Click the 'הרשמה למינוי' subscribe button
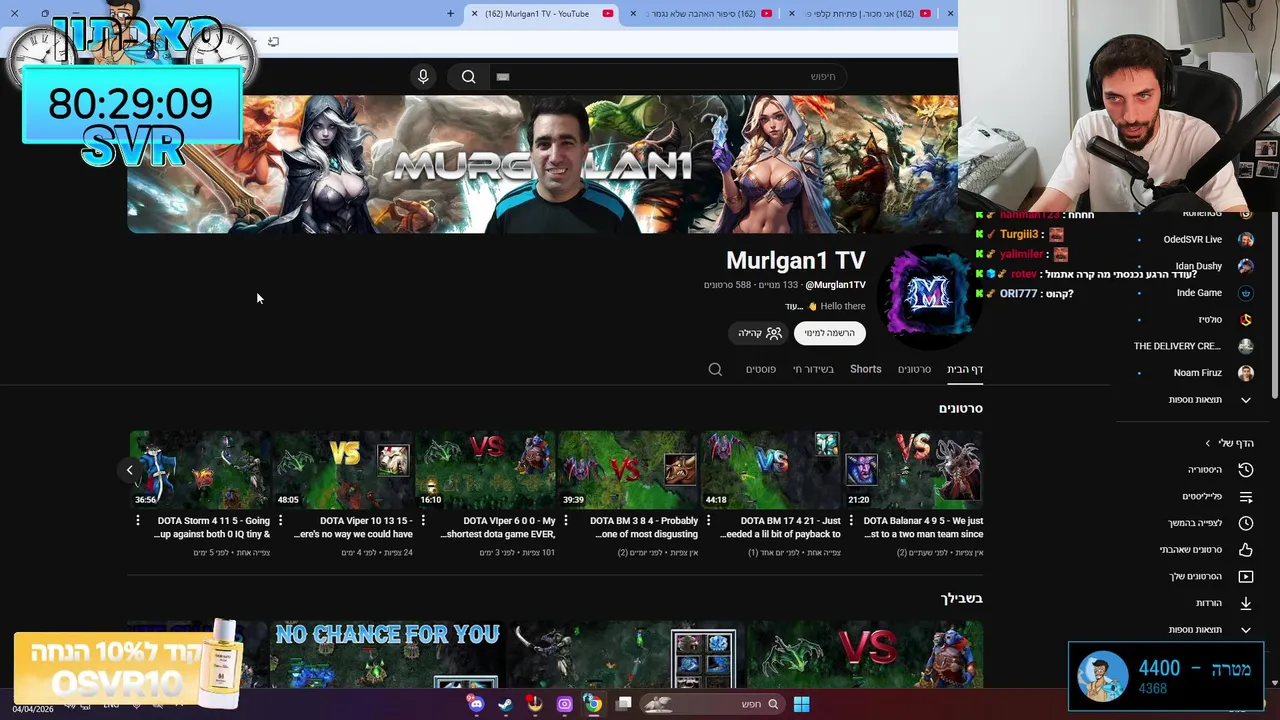Screen dimensions: 1280x720 [830, 333]
